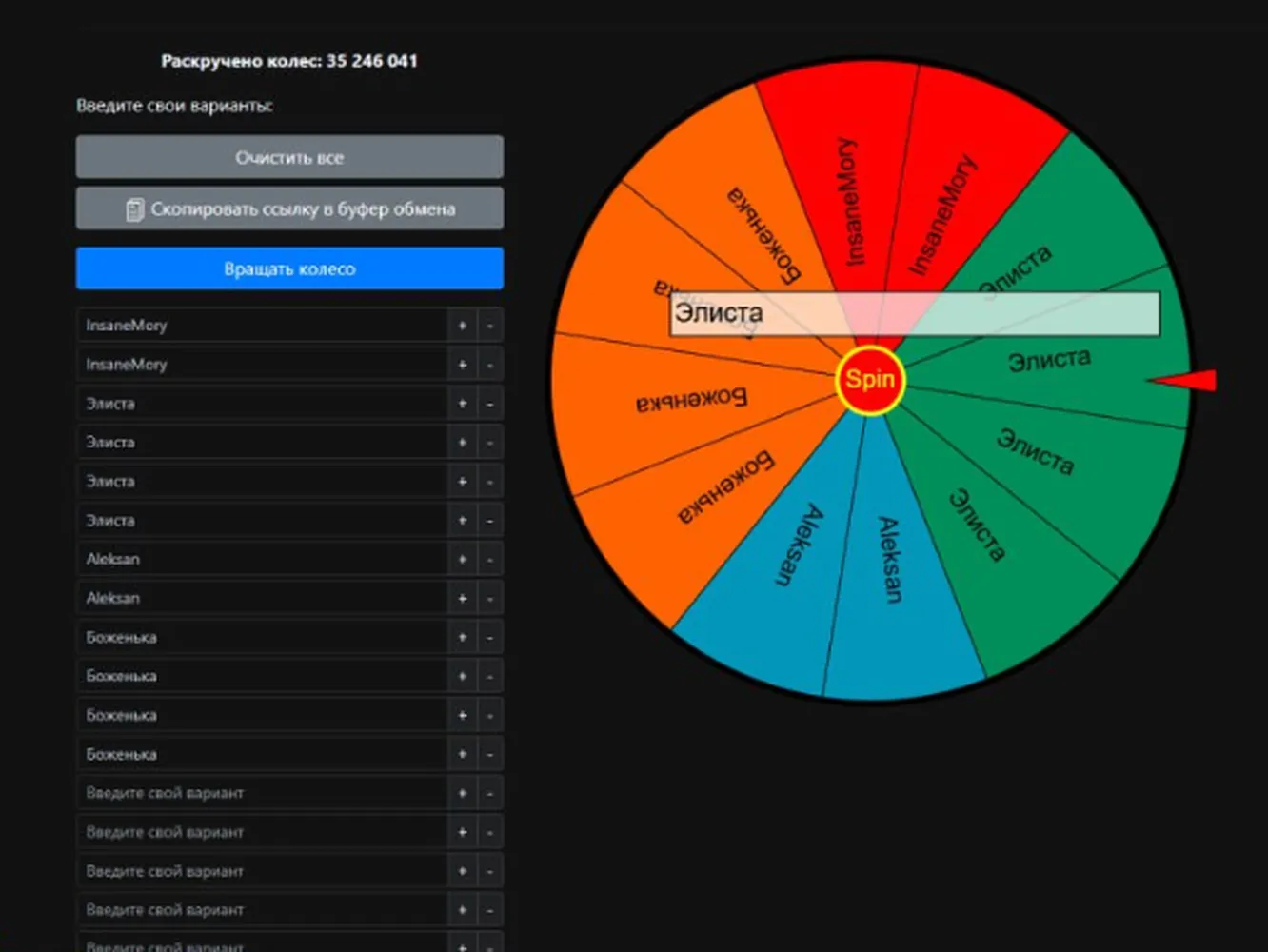Click plus next to the last Боженька entry
Screen dimensions: 1268x952
[463, 754]
